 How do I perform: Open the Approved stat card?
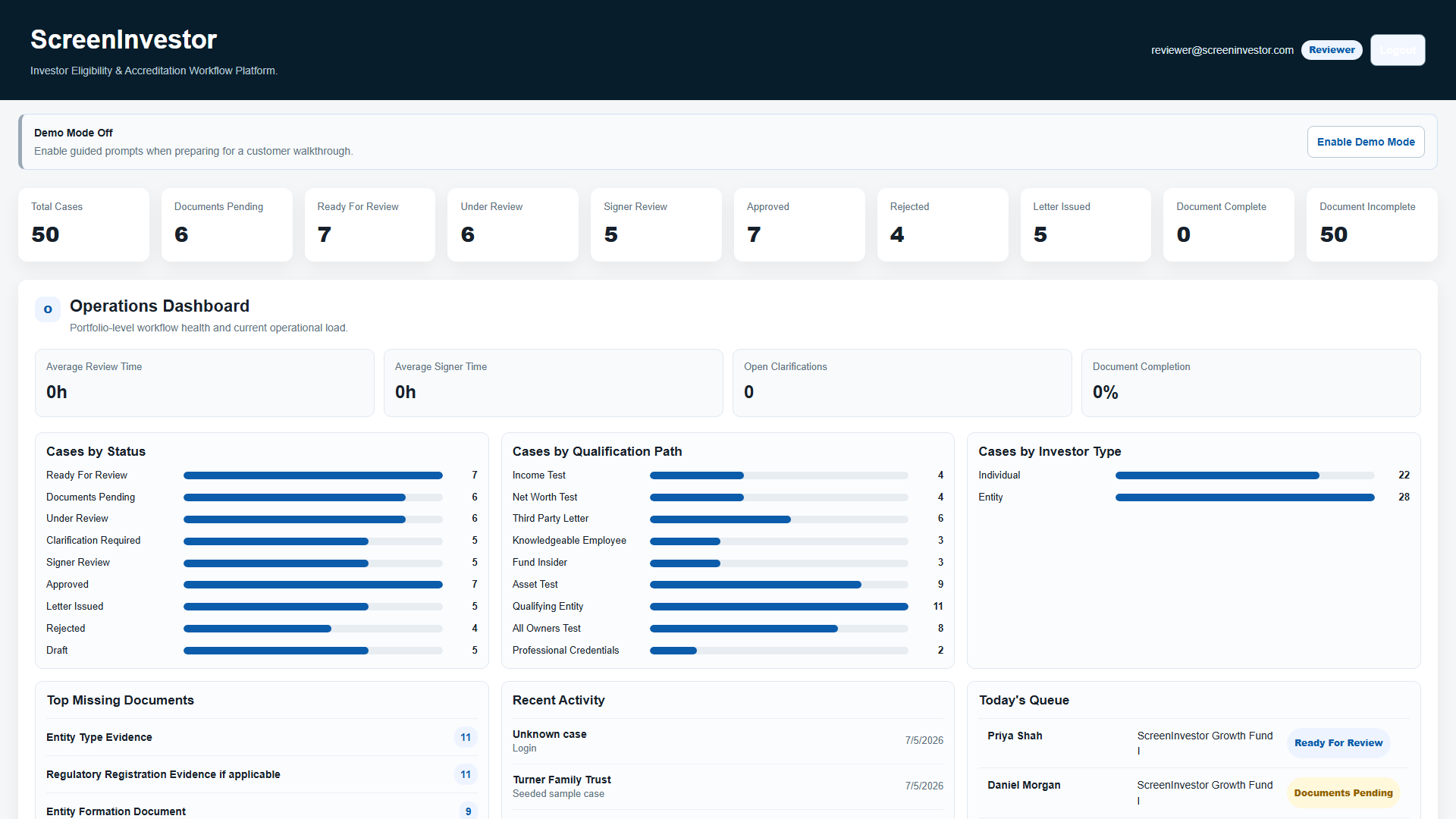click(799, 224)
